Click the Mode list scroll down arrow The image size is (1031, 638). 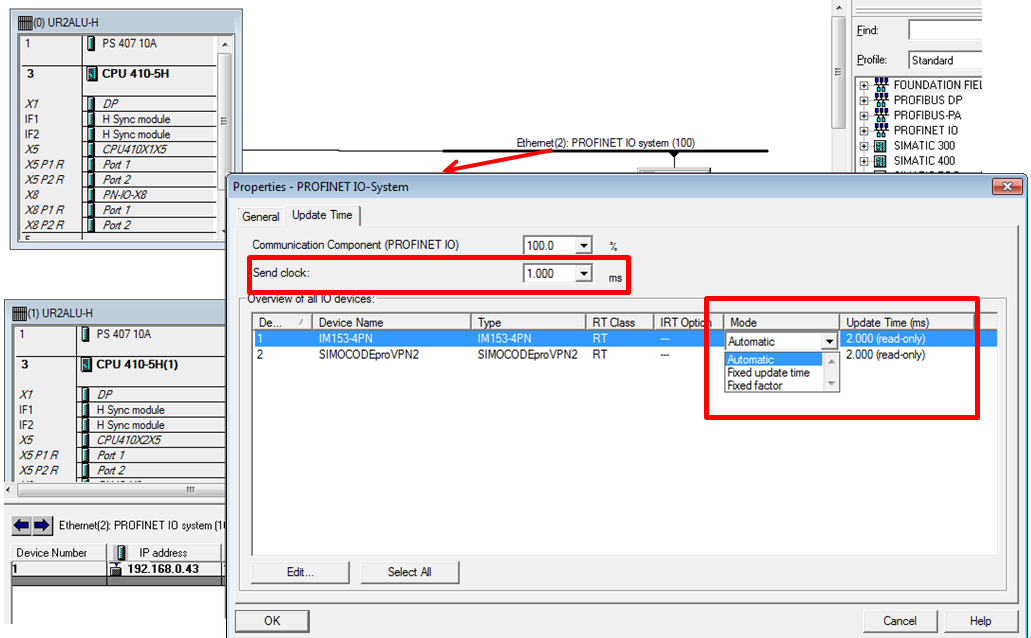[x=831, y=384]
